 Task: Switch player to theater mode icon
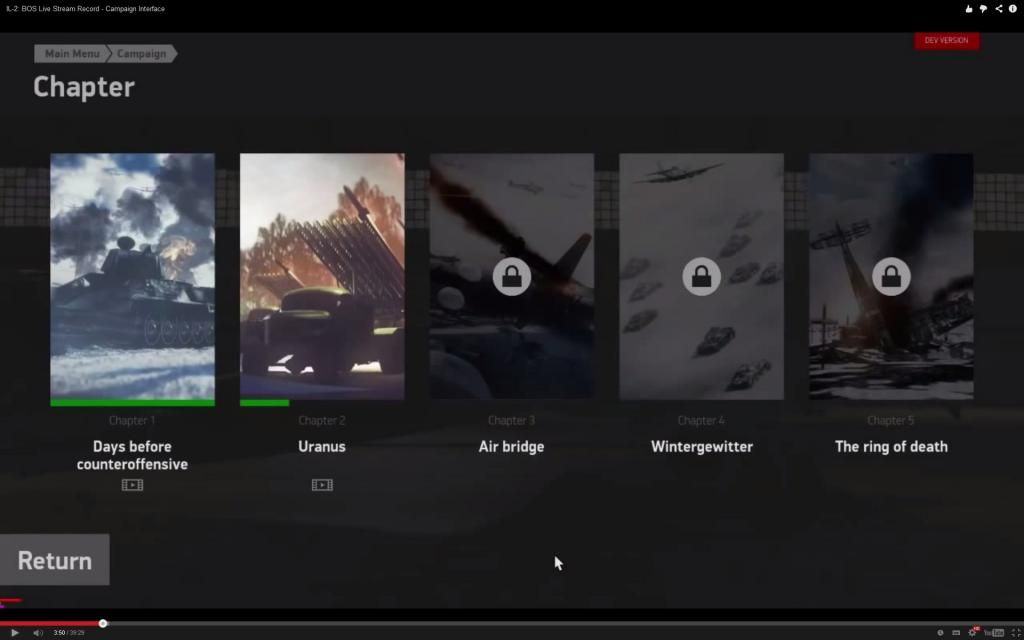(956, 633)
